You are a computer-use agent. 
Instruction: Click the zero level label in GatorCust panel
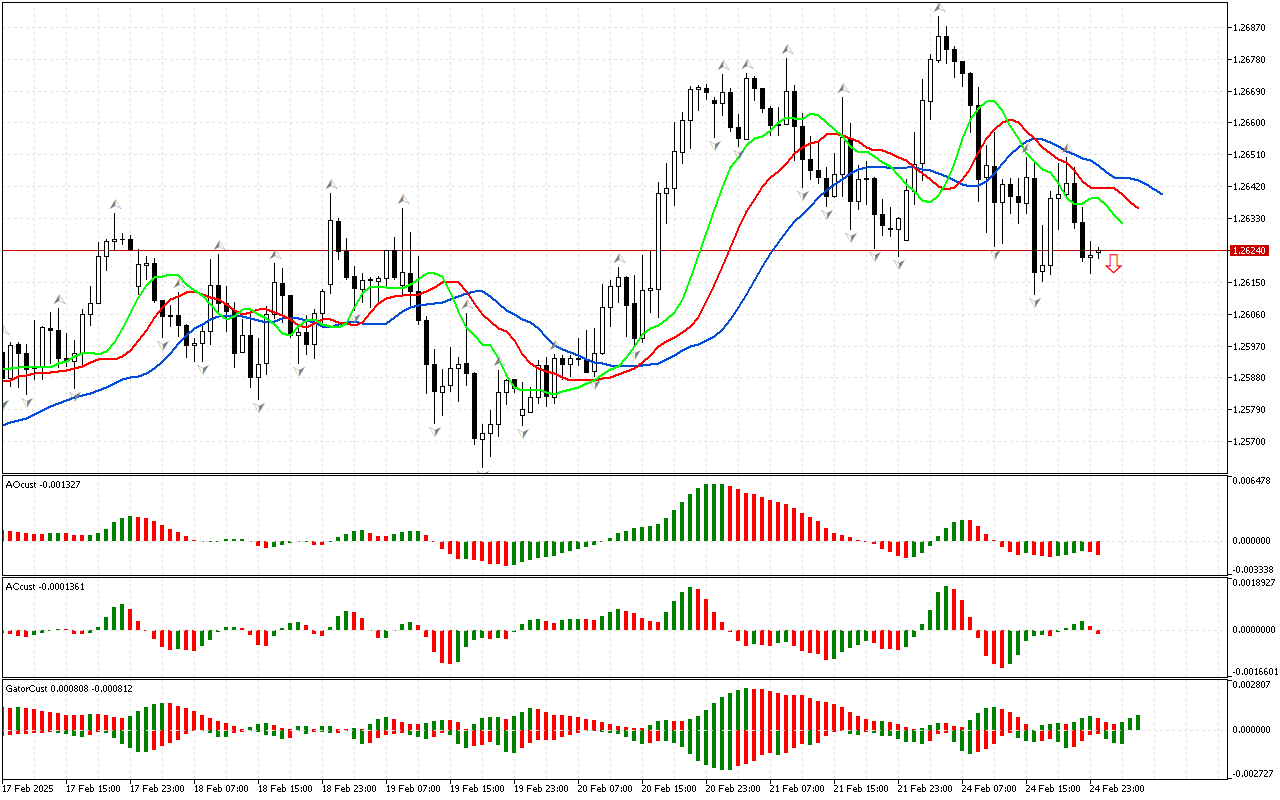(1252, 730)
